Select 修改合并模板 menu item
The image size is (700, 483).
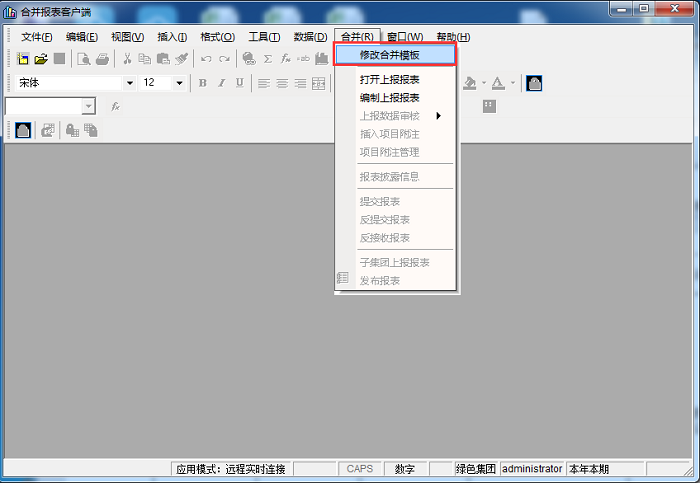click(x=395, y=55)
